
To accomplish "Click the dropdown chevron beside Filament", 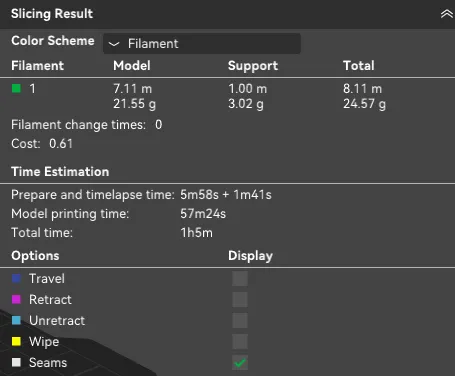I will pyautogui.click(x=114, y=44).
